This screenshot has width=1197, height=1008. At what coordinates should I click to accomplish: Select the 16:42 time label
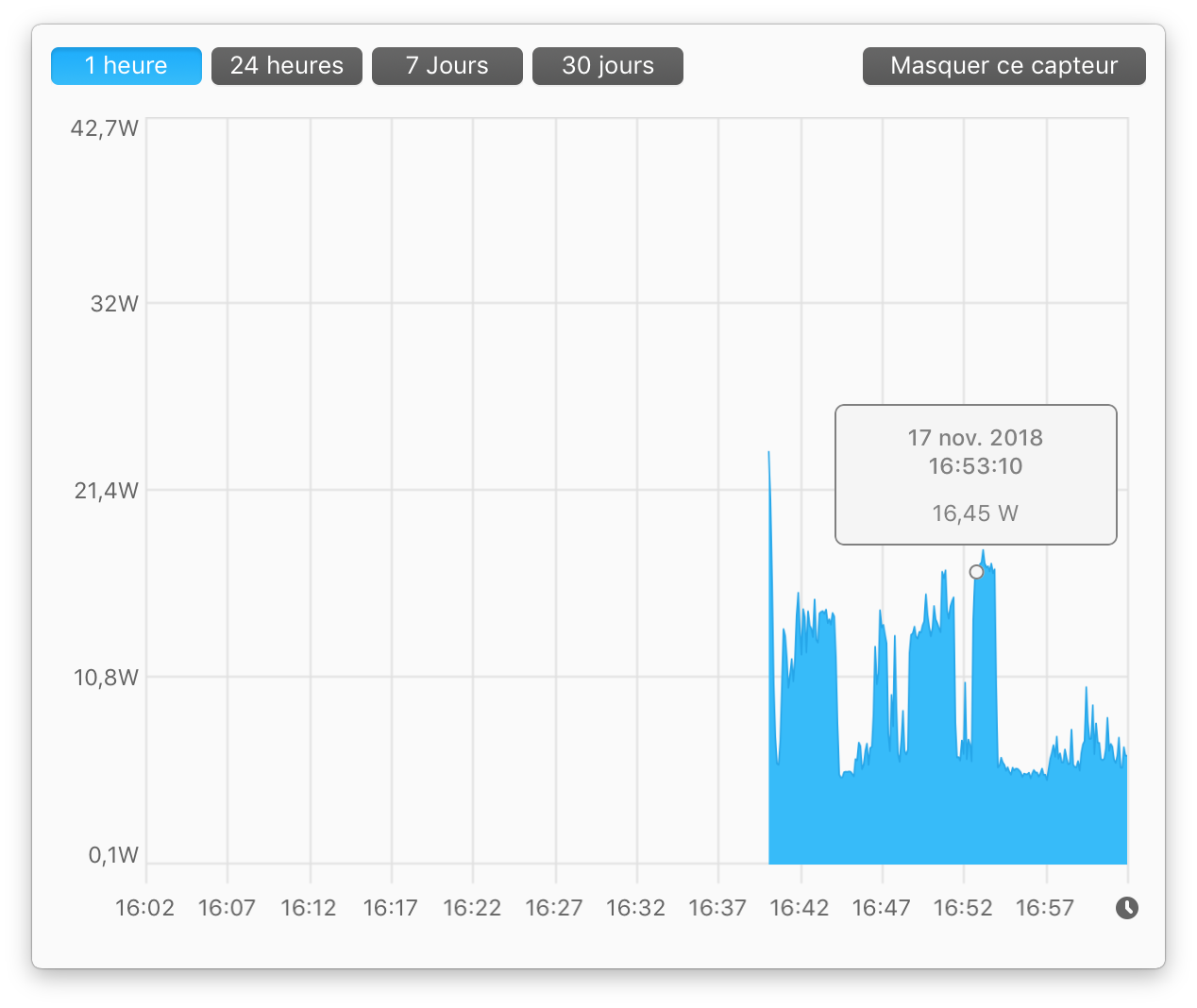coord(799,907)
